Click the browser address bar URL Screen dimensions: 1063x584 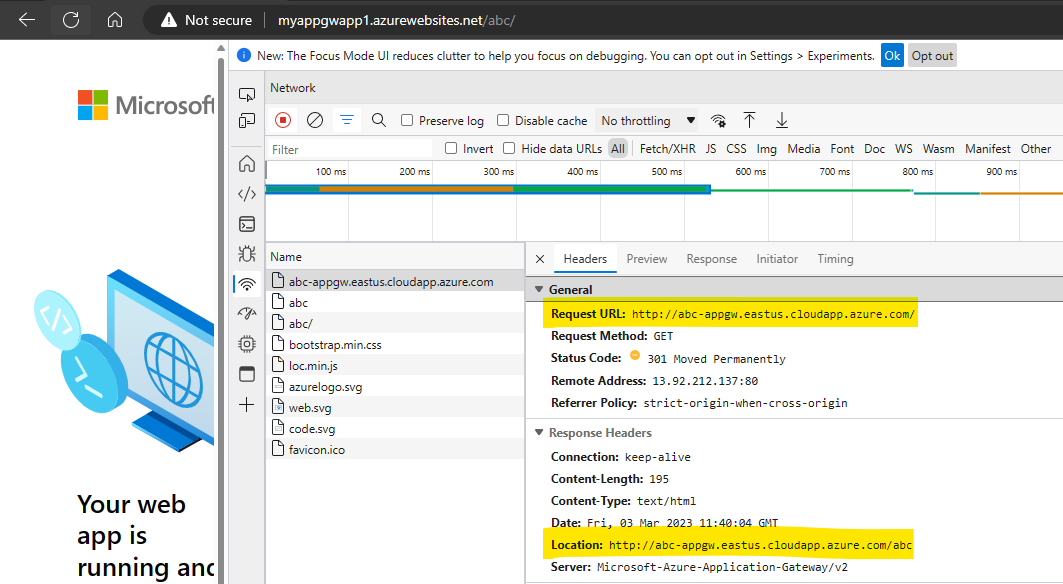[x=396, y=20]
